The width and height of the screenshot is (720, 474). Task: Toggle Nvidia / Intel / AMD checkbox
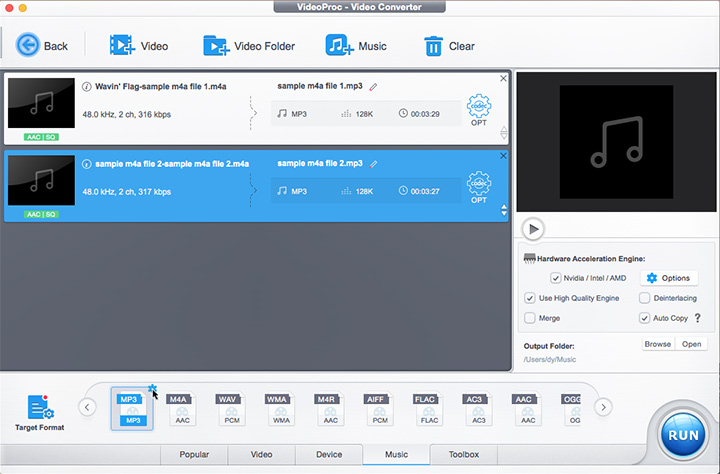point(556,278)
